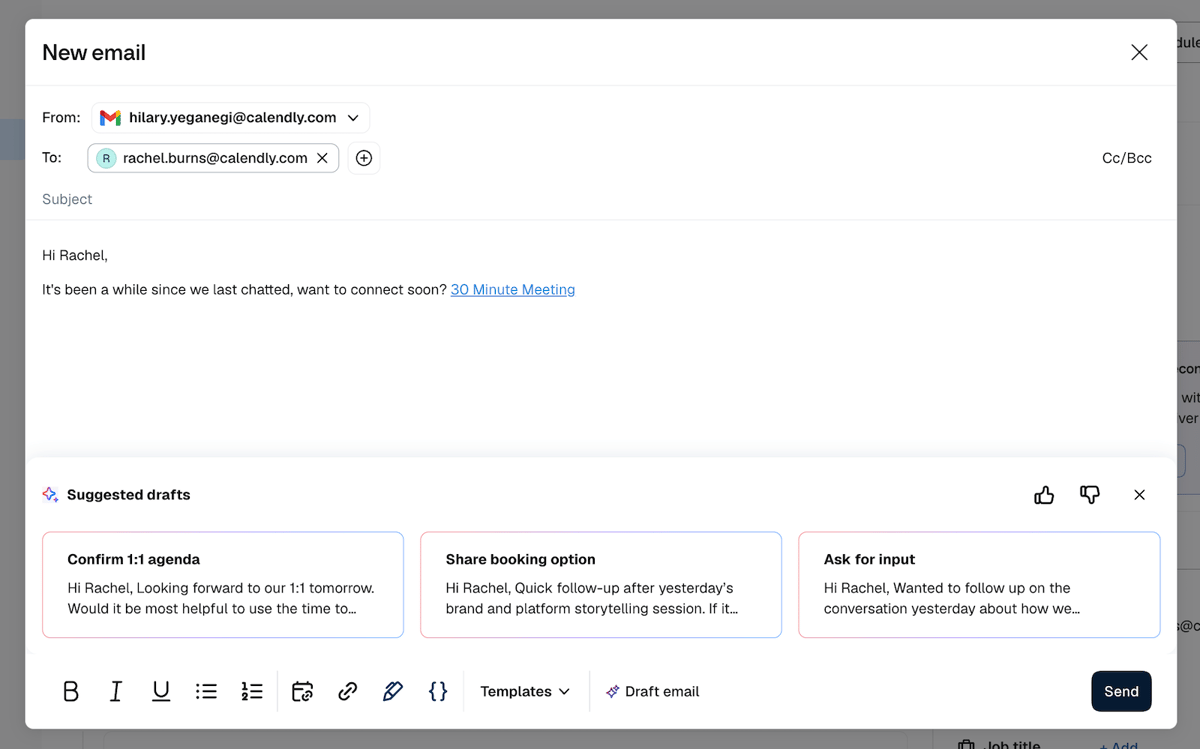Click Draft email AI button
Viewport: 1200px width, 749px height.
(x=652, y=691)
